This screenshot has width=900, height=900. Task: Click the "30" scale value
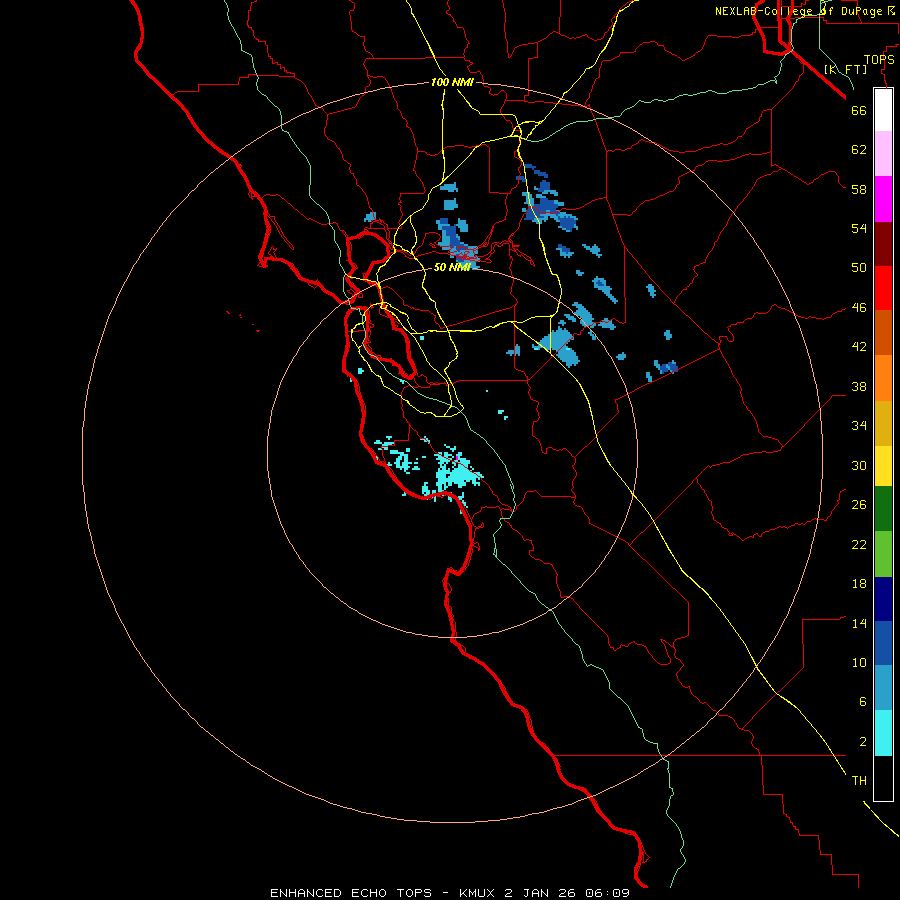point(859,465)
